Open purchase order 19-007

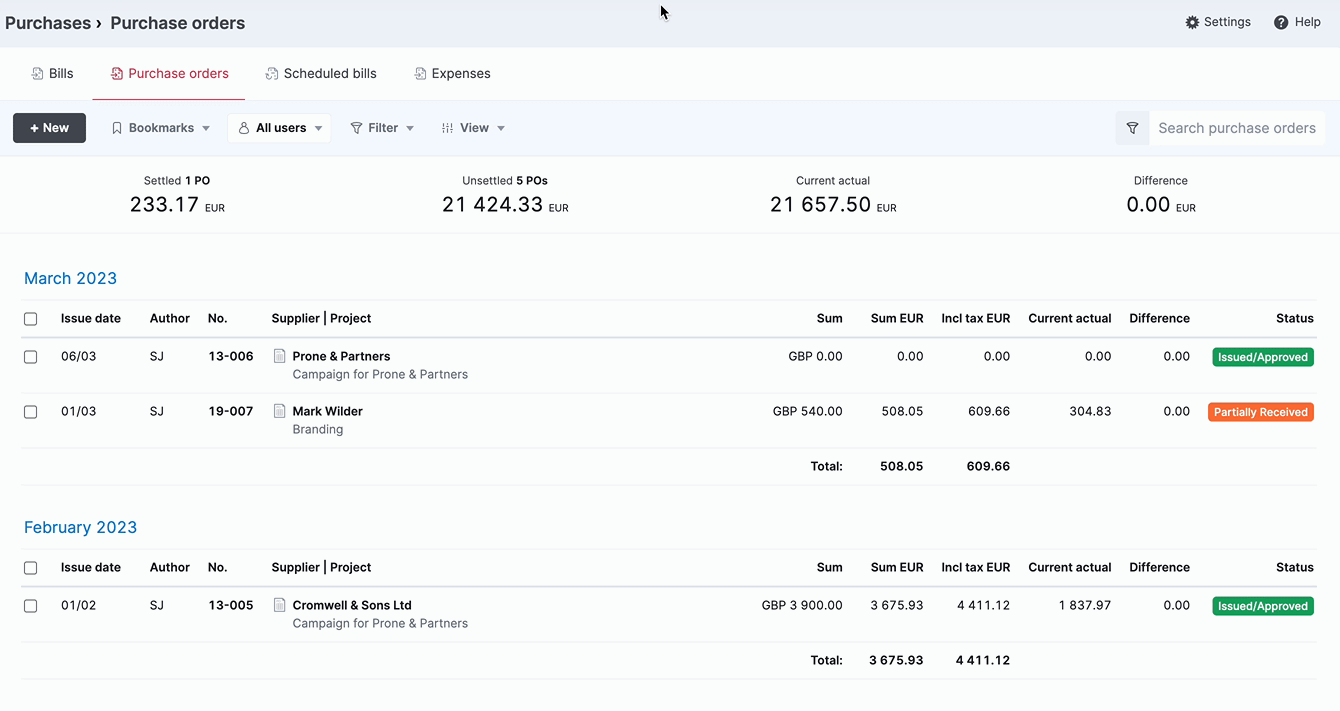231,411
